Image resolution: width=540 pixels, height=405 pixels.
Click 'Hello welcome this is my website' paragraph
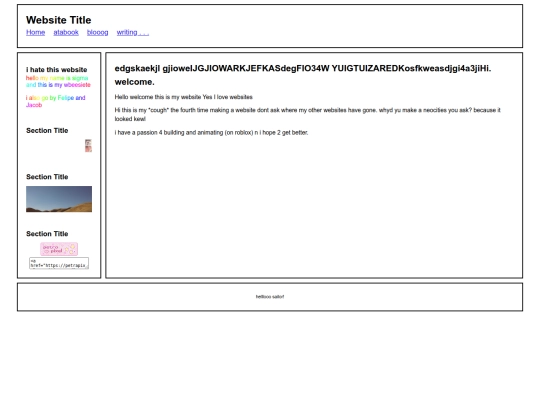(184, 97)
